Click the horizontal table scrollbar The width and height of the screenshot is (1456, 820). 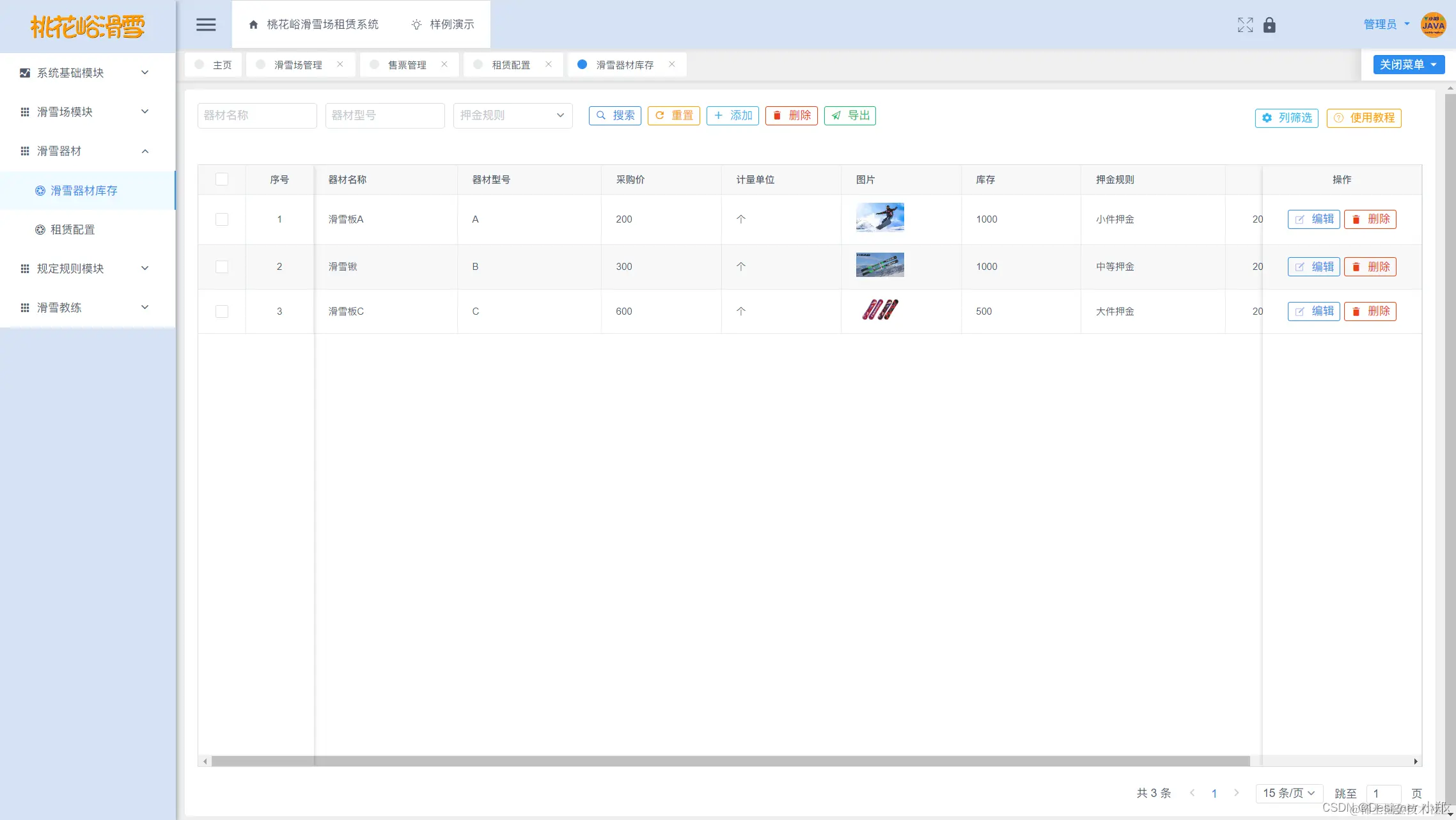click(x=730, y=761)
